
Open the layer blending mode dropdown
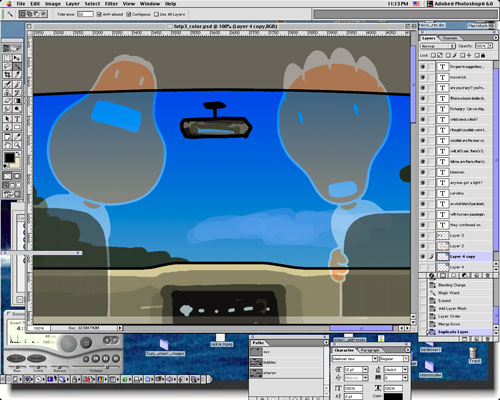pos(438,46)
